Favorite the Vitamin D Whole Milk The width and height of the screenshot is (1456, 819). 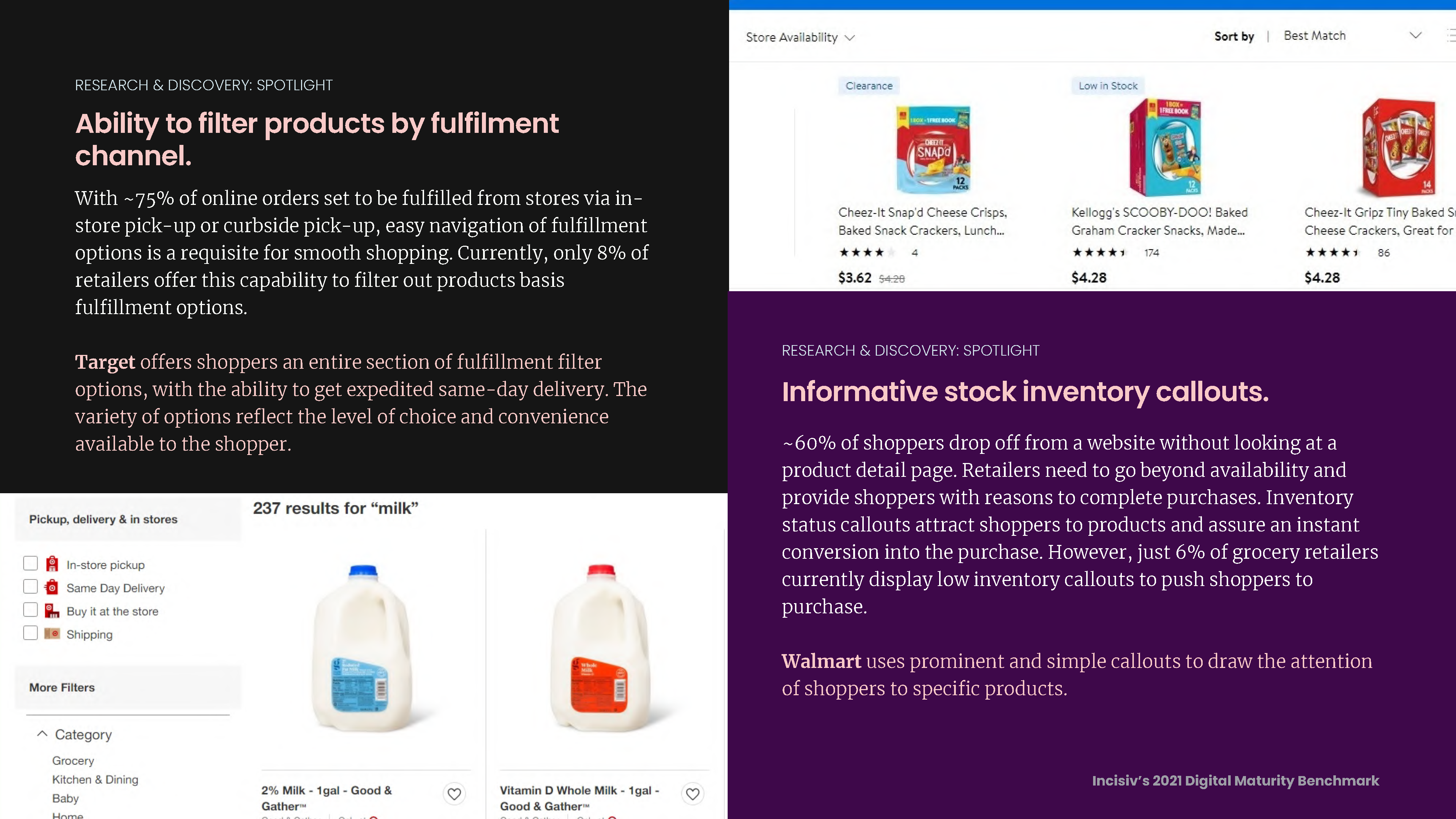click(x=693, y=794)
